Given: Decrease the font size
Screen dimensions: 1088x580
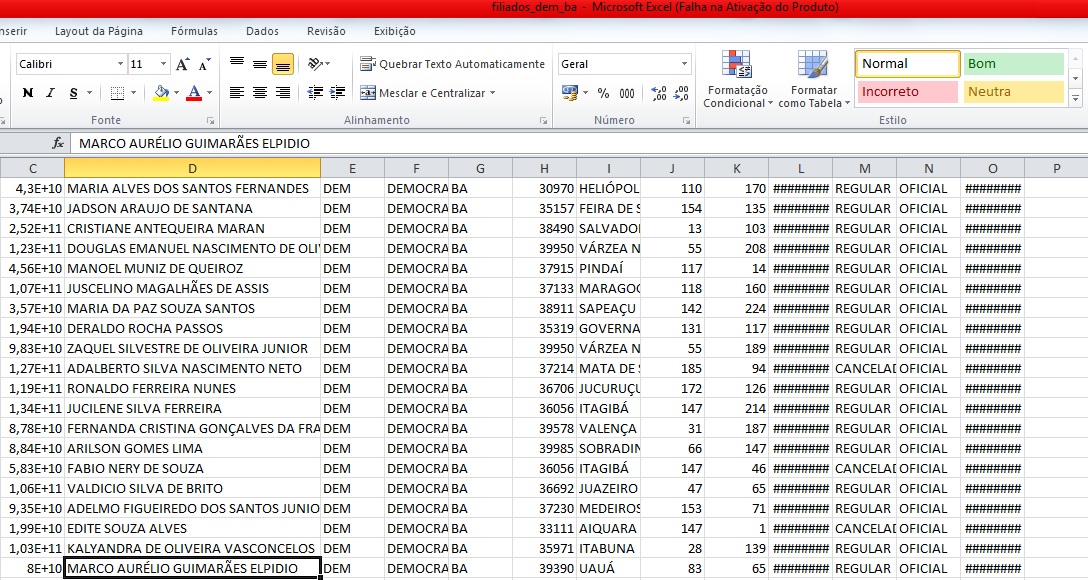Looking at the screenshot, I should 205,65.
